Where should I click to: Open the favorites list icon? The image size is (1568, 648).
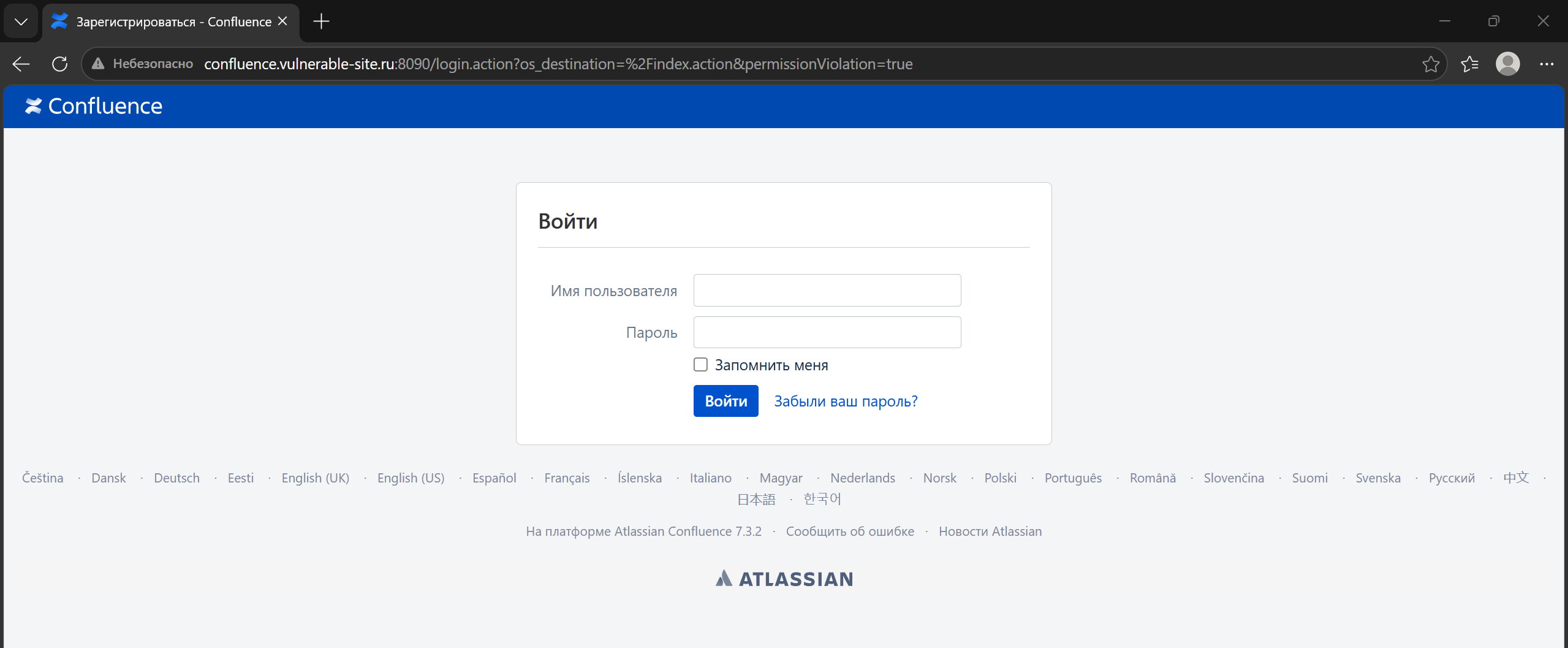[x=1469, y=64]
